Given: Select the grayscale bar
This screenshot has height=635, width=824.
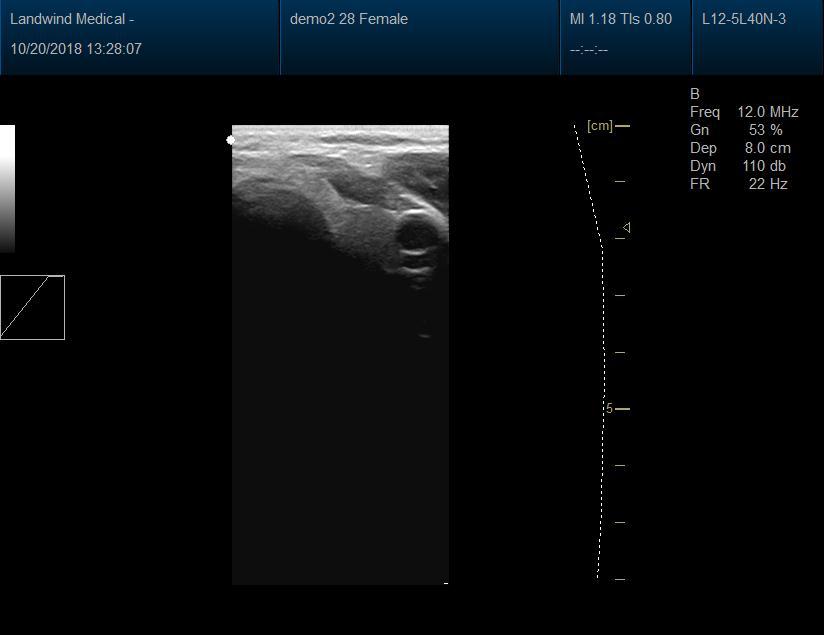Looking at the screenshot, I should click(7, 189).
